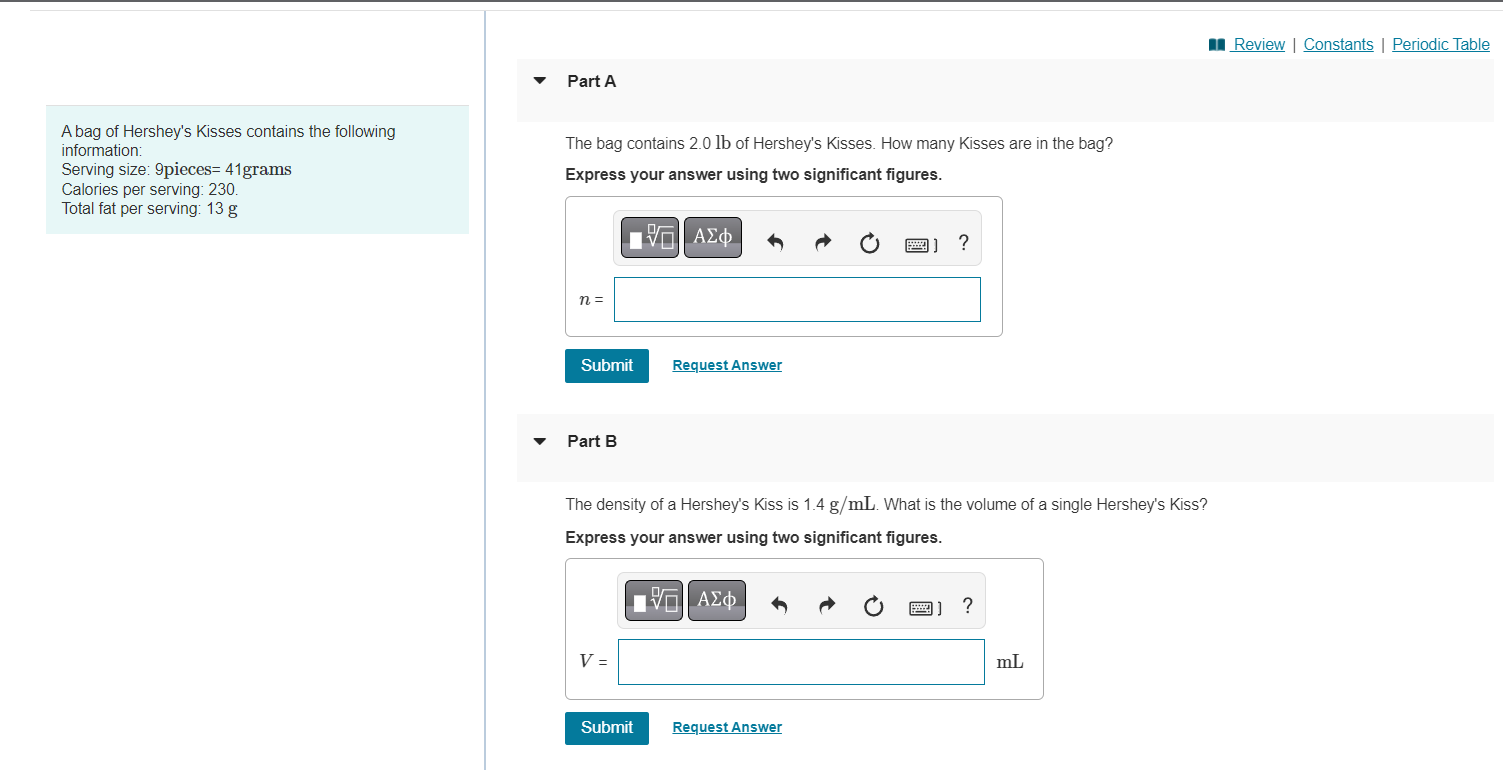Open Greek symbols button in Part B
Viewport: 1503px width, 770px height.
[x=717, y=600]
